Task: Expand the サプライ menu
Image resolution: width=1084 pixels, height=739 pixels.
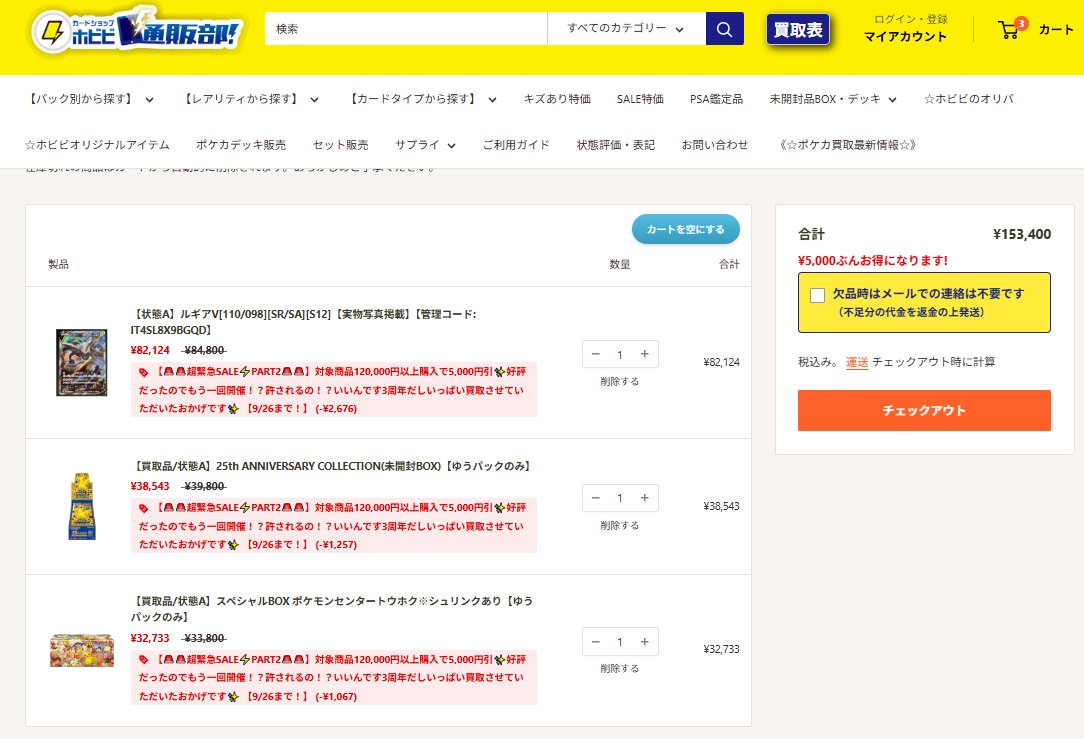Action: (x=425, y=144)
